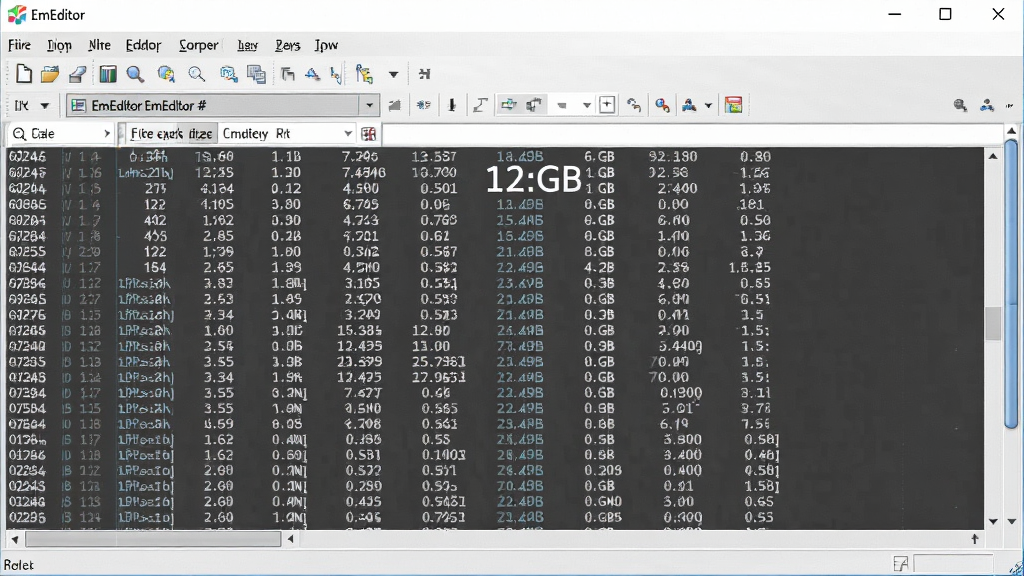The height and width of the screenshot is (576, 1024).
Task: Open the dropdown arrow before the plus button
Action: tap(586, 106)
